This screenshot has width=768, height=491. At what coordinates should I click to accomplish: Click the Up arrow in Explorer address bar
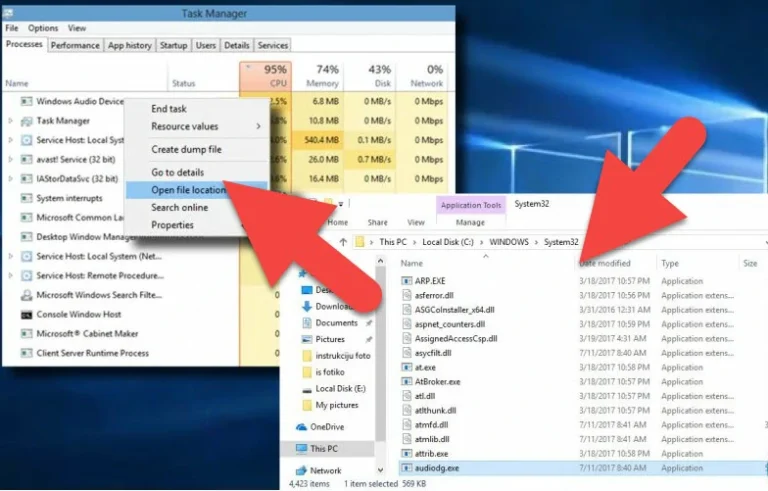[344, 242]
